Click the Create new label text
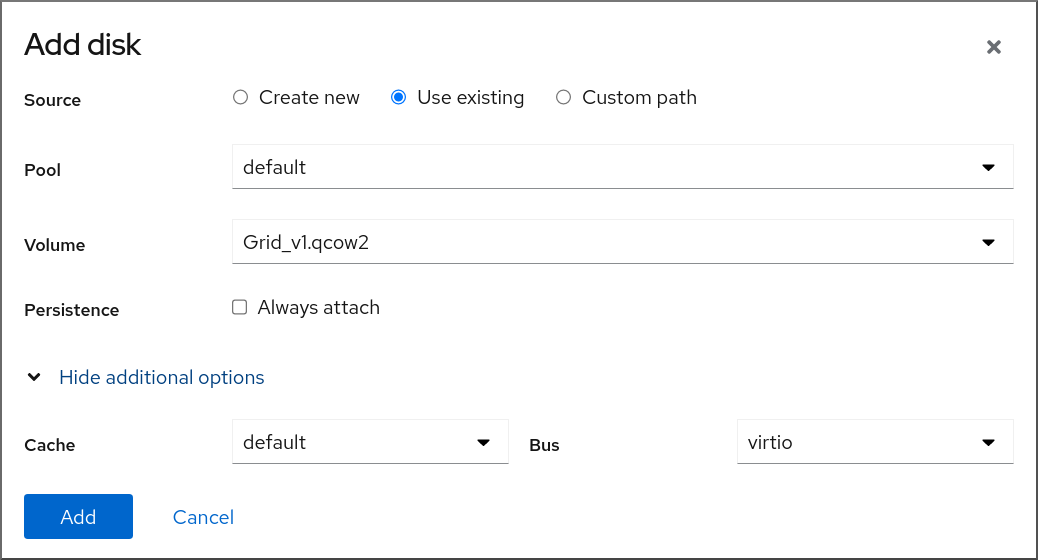The width and height of the screenshot is (1038, 560). [309, 98]
